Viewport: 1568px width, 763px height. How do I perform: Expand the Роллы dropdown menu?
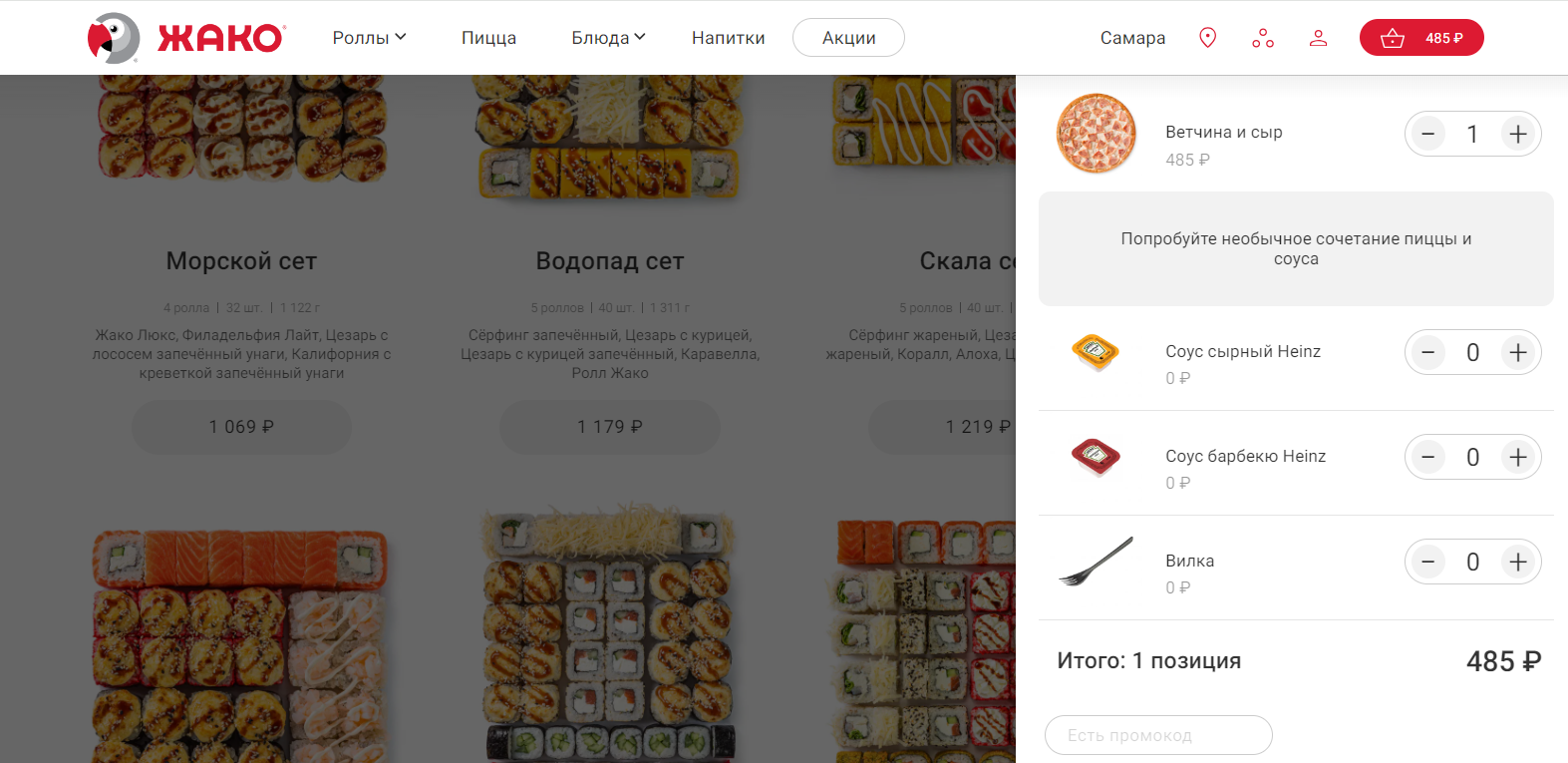pyautogui.click(x=369, y=38)
